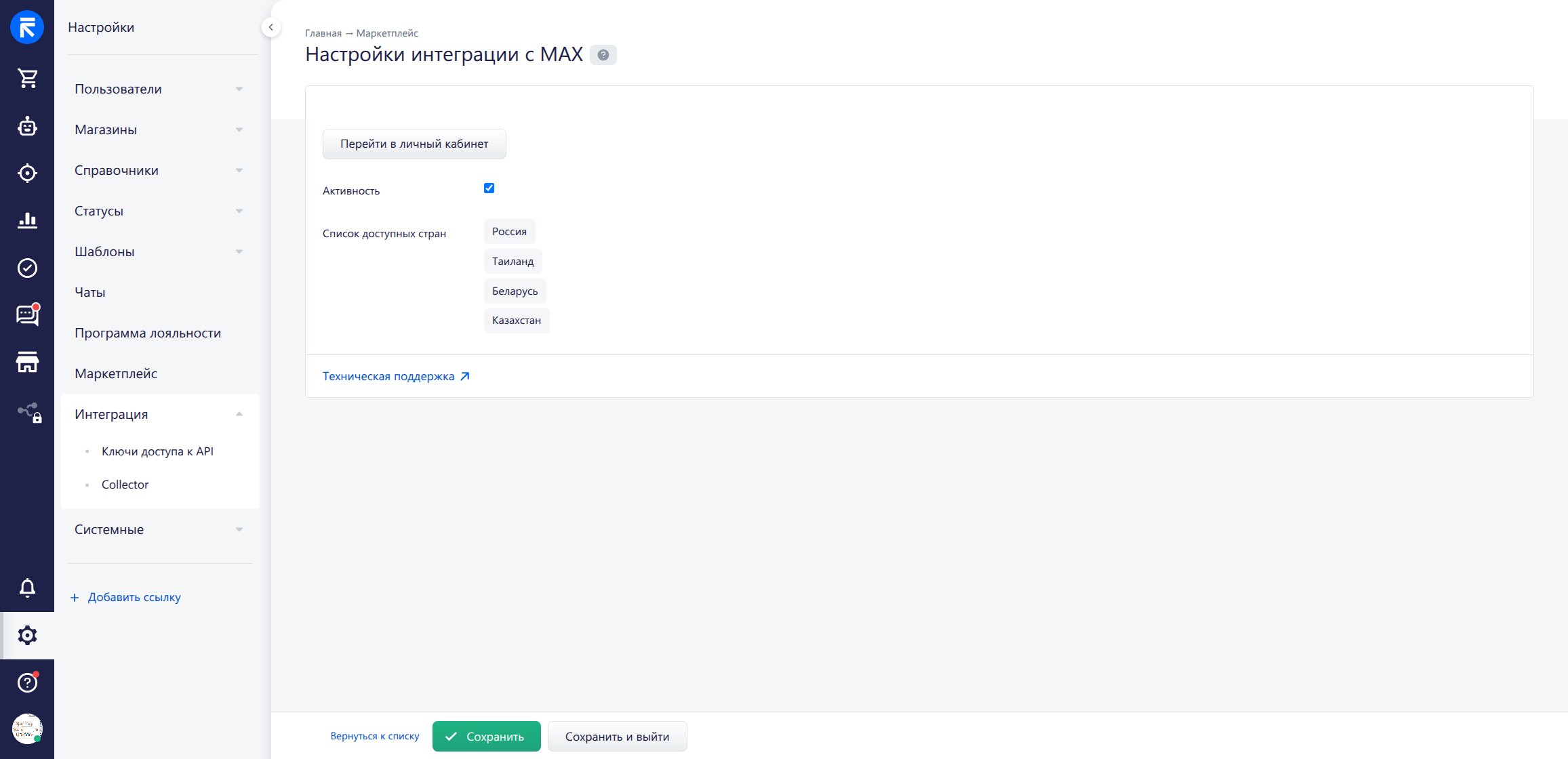
Task: Open the orders cart icon in sidebar
Action: [x=27, y=79]
